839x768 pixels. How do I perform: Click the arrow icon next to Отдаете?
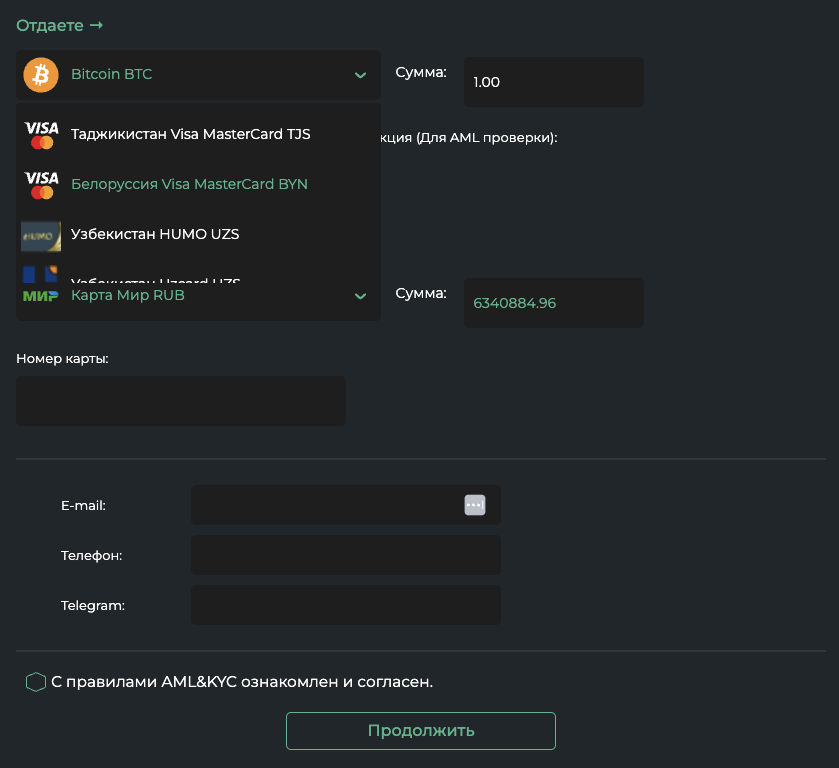[x=96, y=25]
